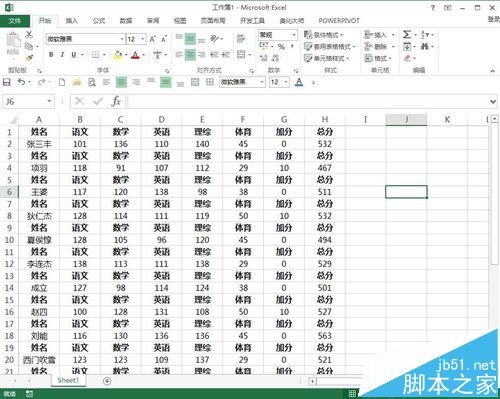Click the macro record icon in status bar

click(29, 394)
